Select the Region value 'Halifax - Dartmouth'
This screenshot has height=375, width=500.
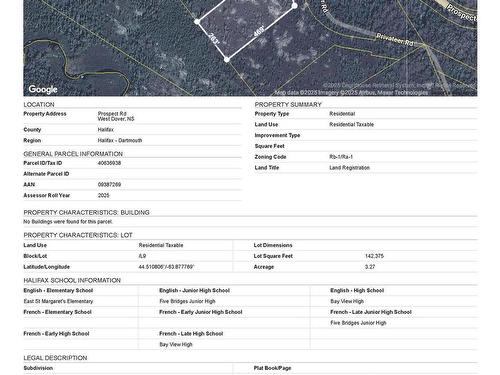pyautogui.click(x=120, y=140)
